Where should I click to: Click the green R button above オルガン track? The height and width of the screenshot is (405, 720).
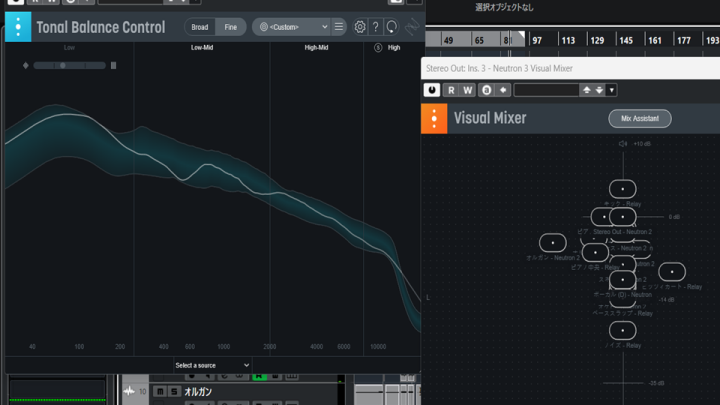pos(259,377)
